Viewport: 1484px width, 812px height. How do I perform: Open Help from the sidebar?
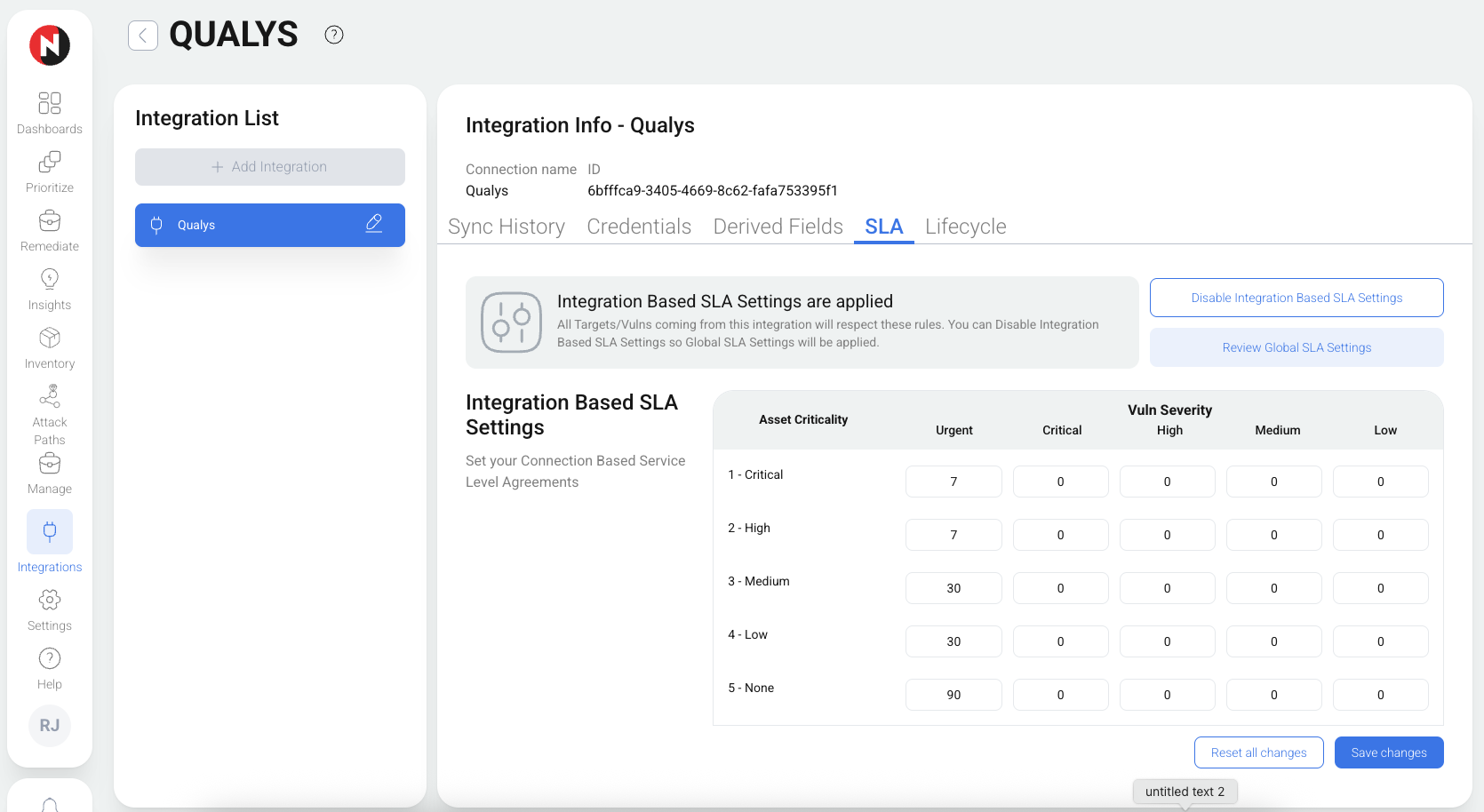pyautogui.click(x=50, y=668)
